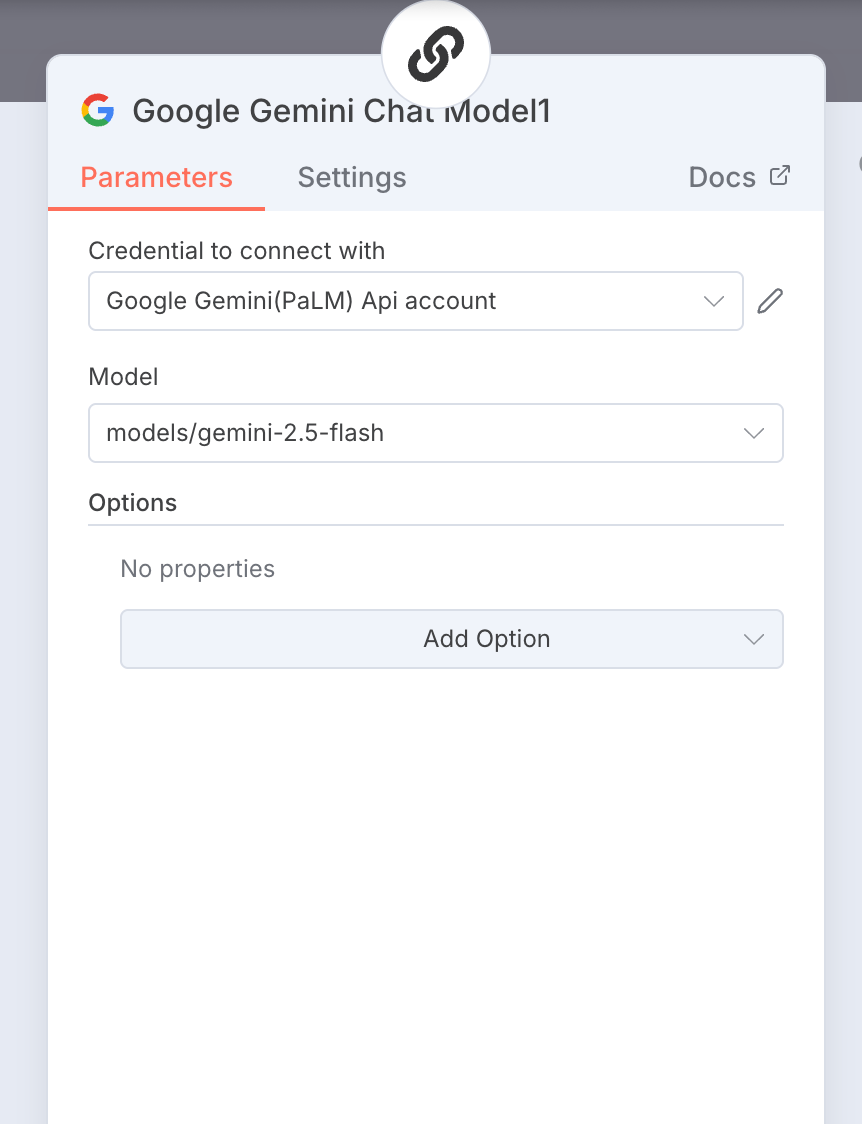Click the Google logo icon beside the node title
Screen dimensions: 862x1124
coord(98,110)
